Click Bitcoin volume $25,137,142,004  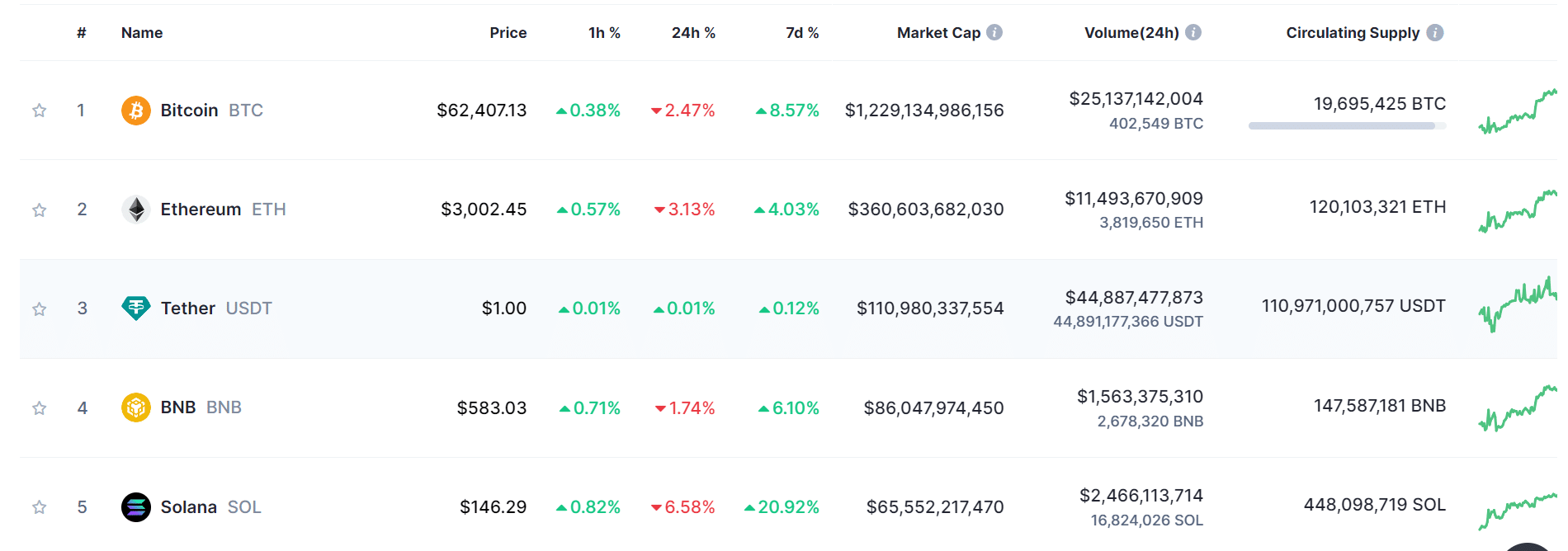pyautogui.click(x=1136, y=99)
